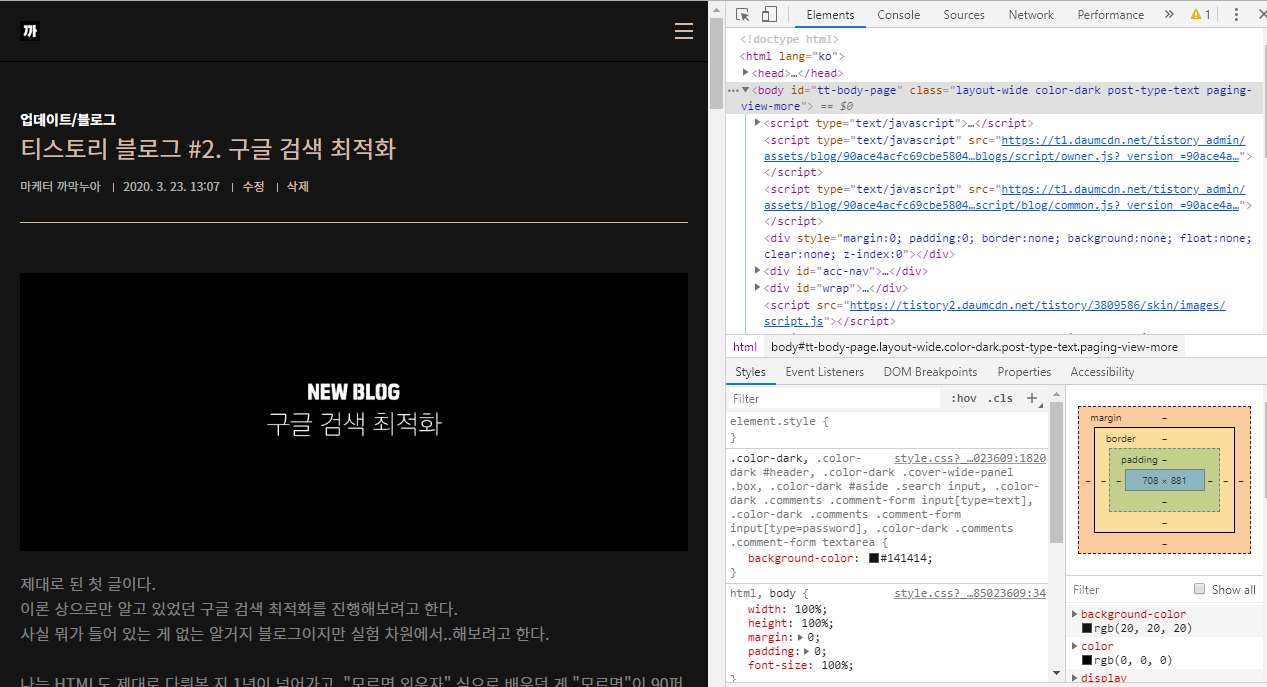Click the border label in box model
This screenshot has height=687, width=1267.
point(1120,438)
